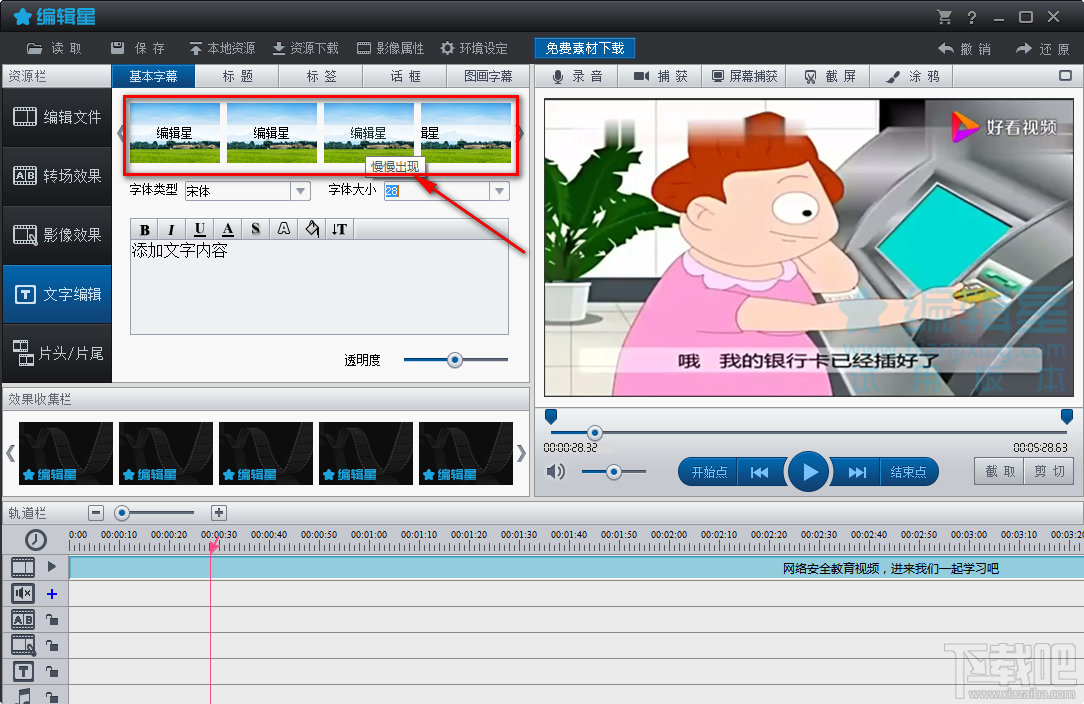Take a screenshot with 截屏
This screenshot has width=1084, height=704.
(829, 76)
